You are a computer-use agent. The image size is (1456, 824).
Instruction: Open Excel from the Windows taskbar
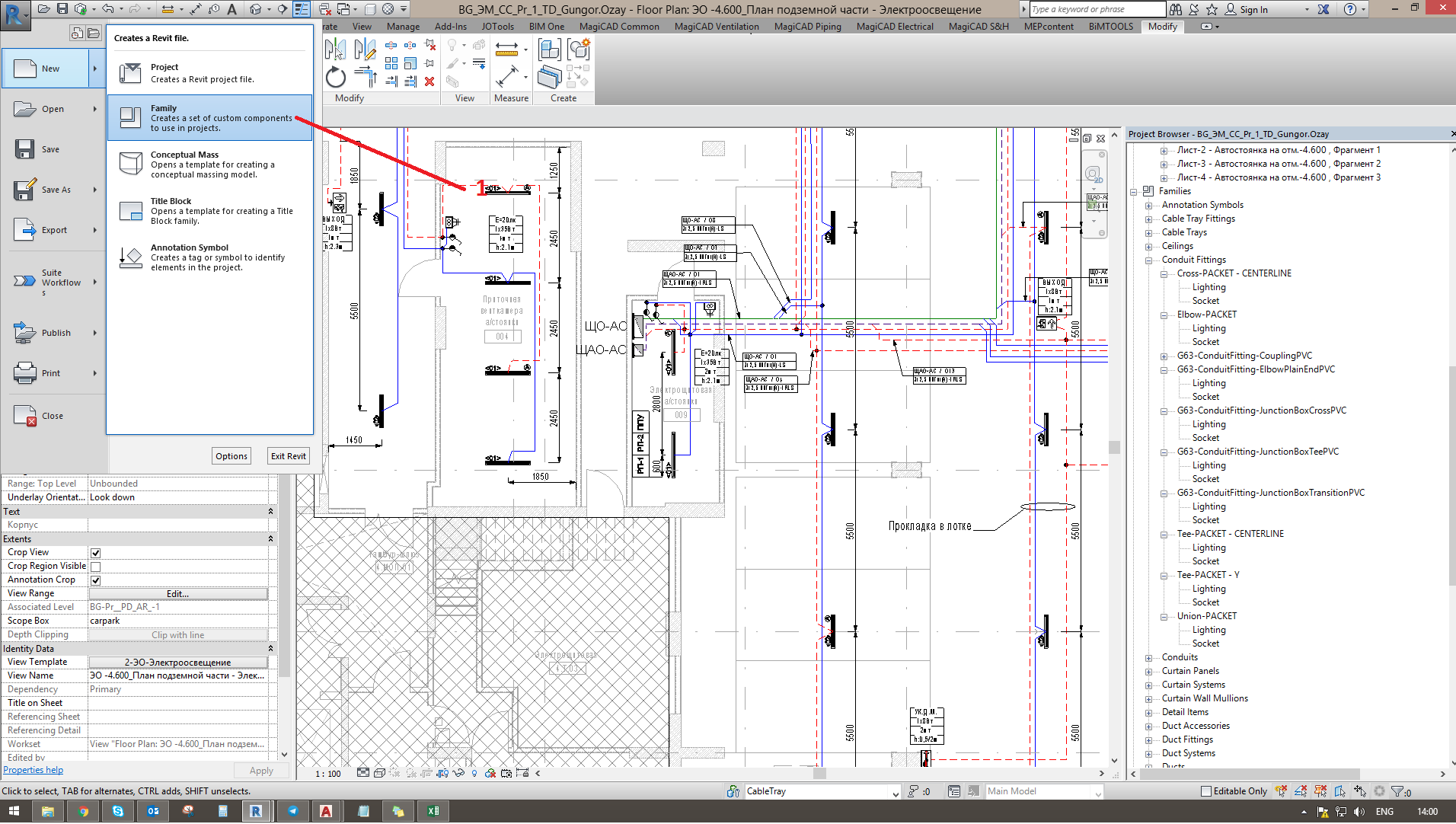pos(433,810)
